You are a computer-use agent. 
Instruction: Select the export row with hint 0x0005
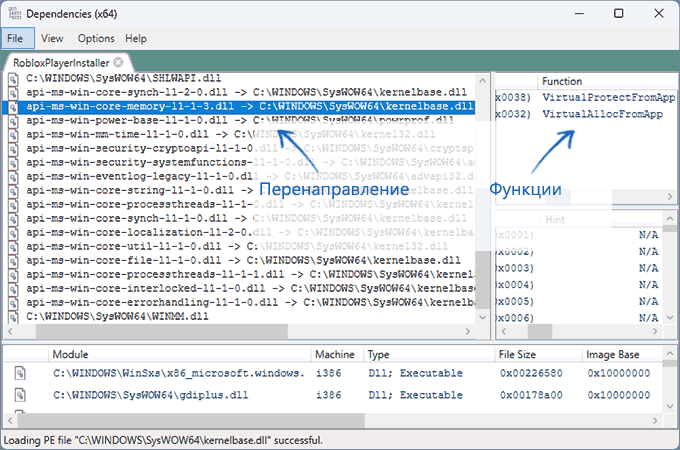coord(579,302)
